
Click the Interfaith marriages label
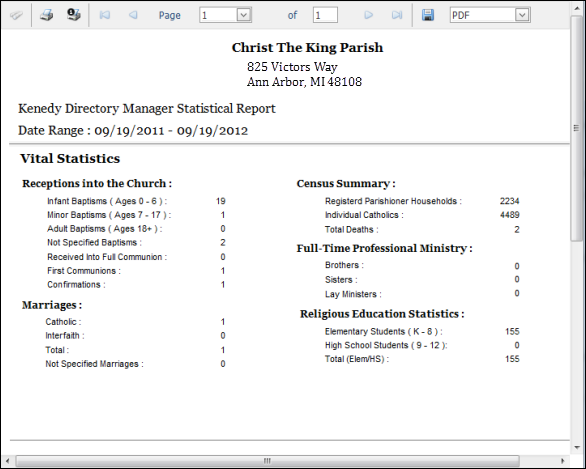click(x=65, y=336)
